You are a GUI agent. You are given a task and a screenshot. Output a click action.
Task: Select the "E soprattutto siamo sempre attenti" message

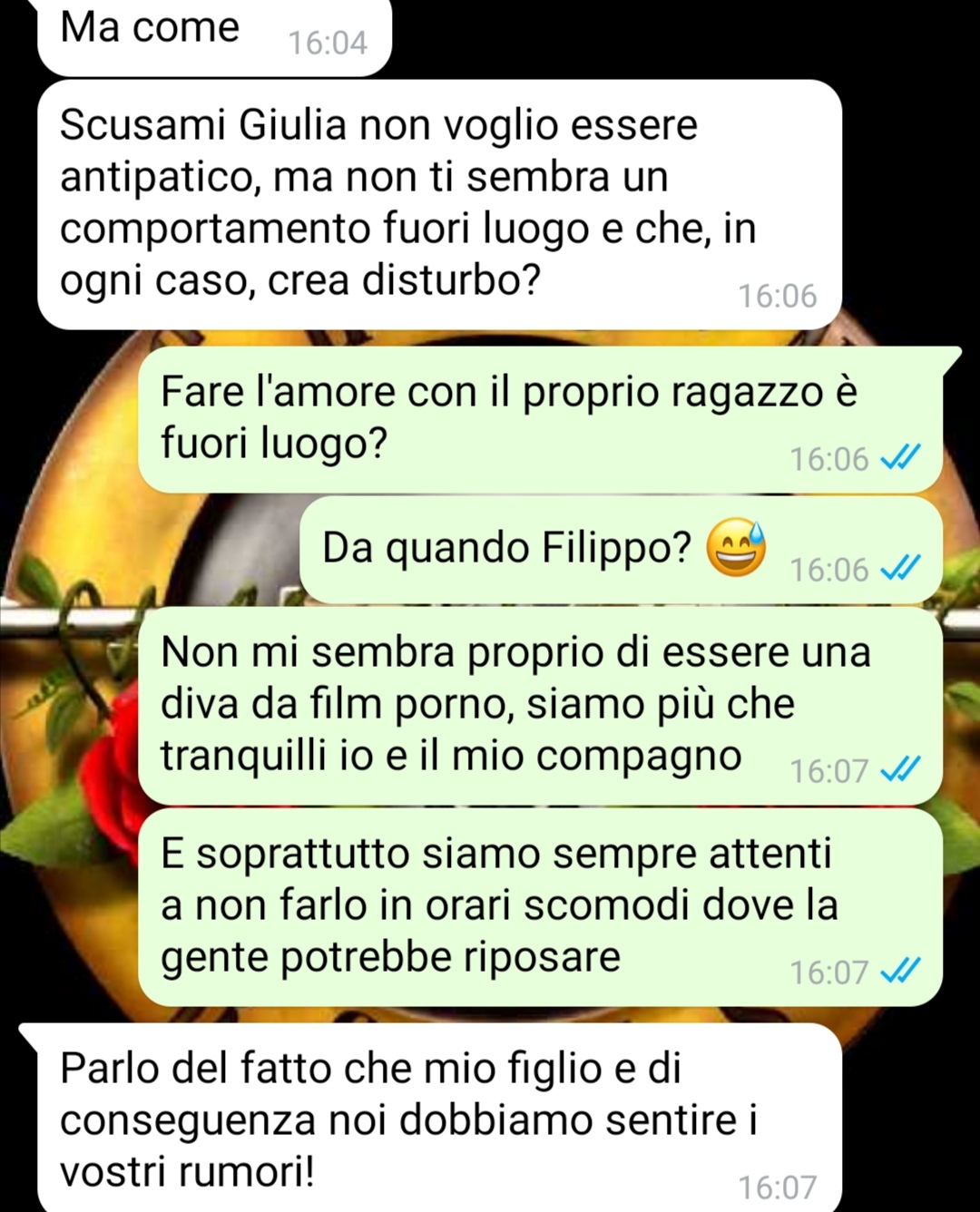click(x=541, y=907)
